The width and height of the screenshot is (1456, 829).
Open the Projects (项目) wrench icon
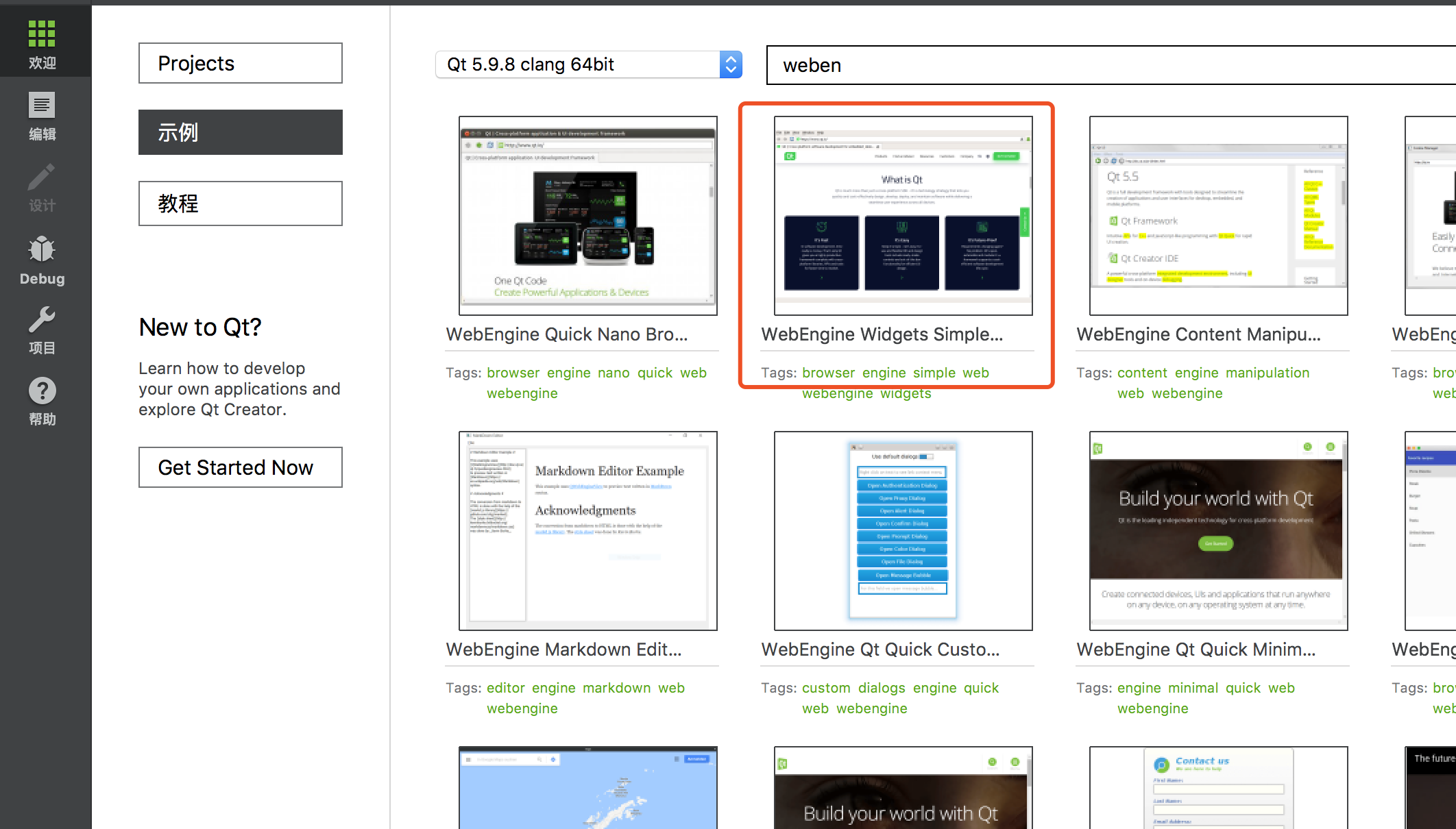42,320
